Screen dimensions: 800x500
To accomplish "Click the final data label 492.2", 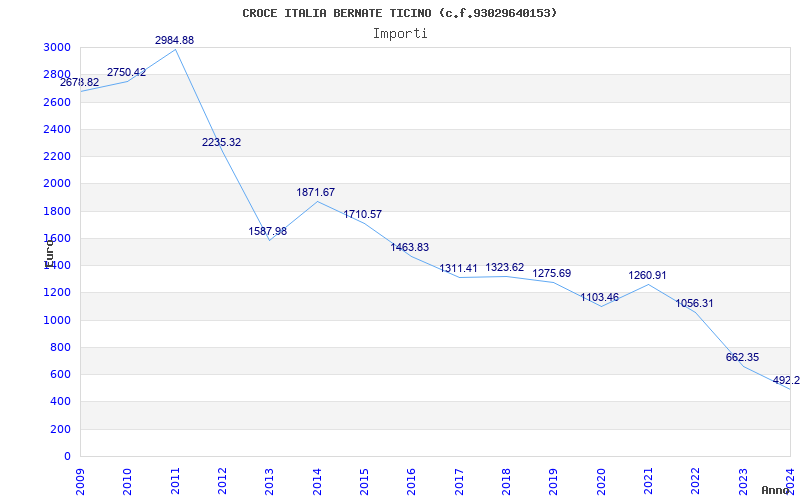I will pyautogui.click(x=786, y=380).
